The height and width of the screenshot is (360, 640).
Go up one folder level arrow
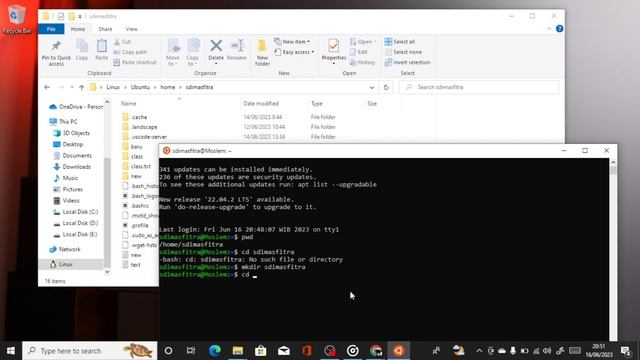click(82, 87)
